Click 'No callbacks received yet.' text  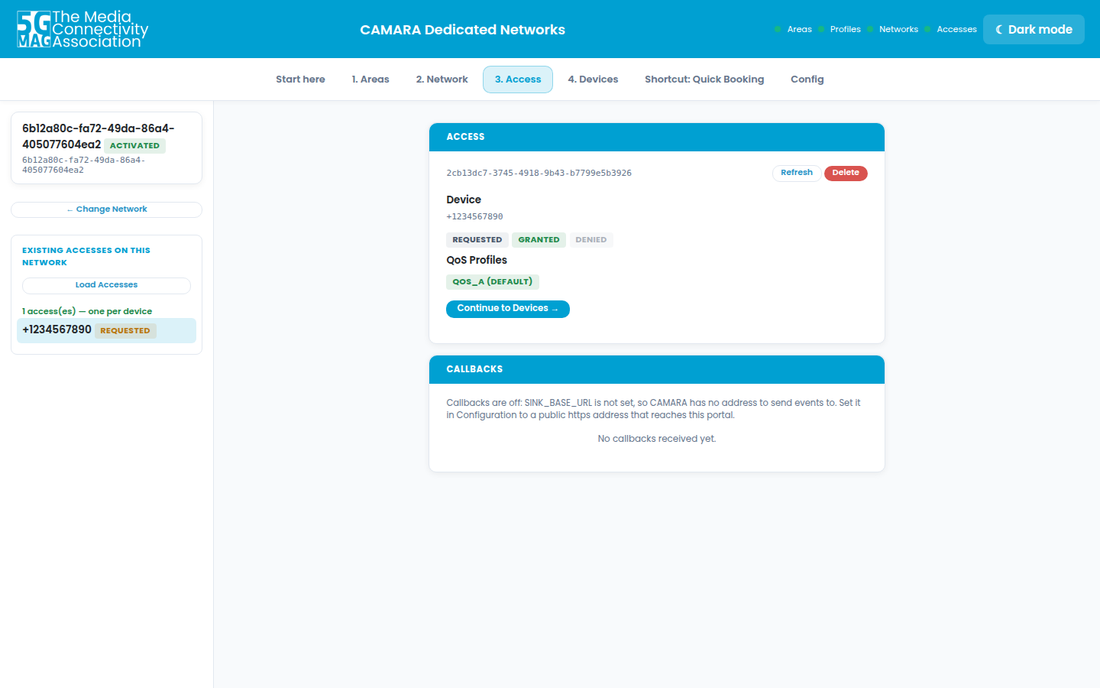click(x=657, y=439)
